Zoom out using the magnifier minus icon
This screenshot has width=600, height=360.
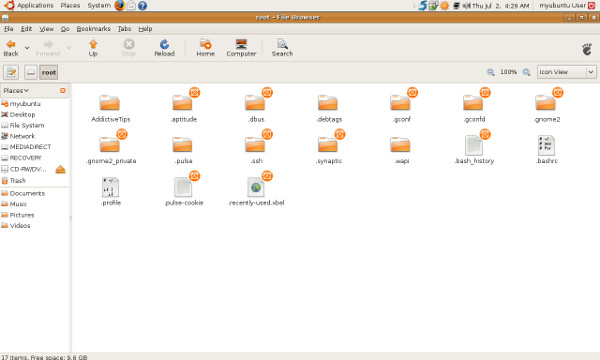click(491, 72)
